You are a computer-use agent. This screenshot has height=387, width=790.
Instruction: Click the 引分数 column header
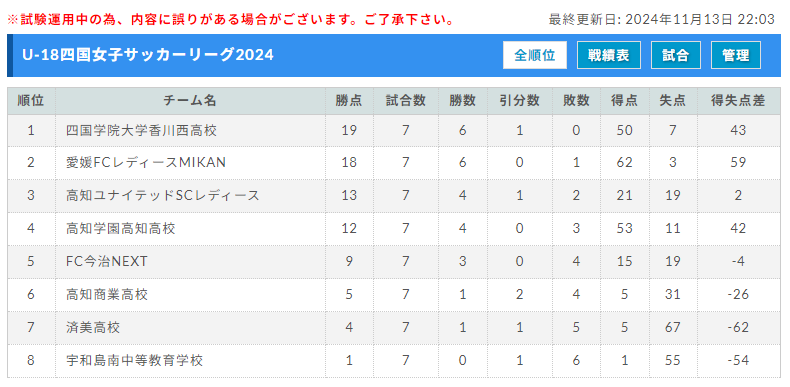click(520, 101)
